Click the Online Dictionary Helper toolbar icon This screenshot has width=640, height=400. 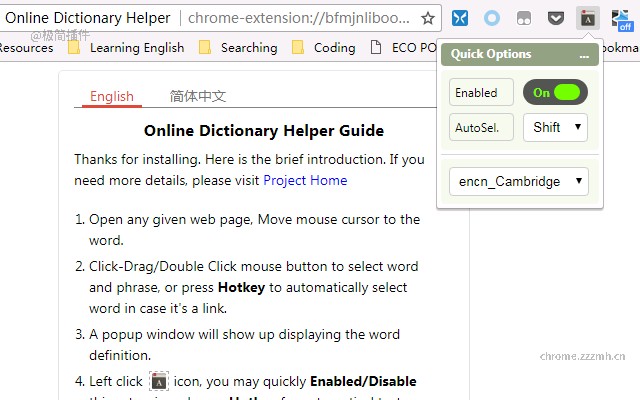pos(588,18)
